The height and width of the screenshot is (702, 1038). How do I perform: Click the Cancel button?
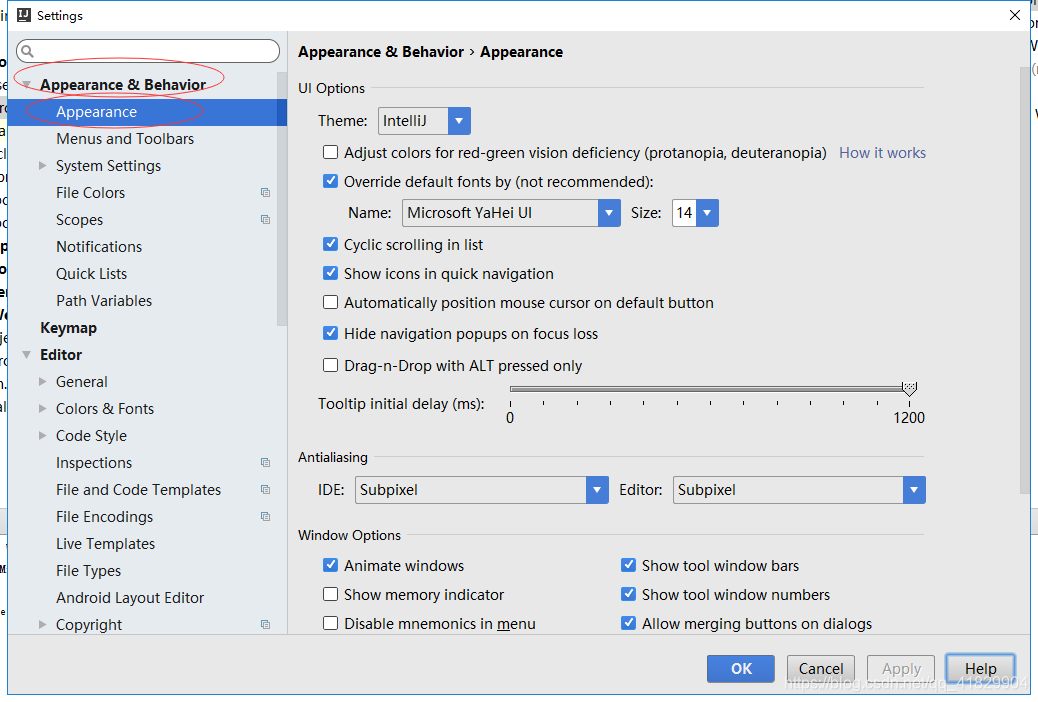pos(821,669)
